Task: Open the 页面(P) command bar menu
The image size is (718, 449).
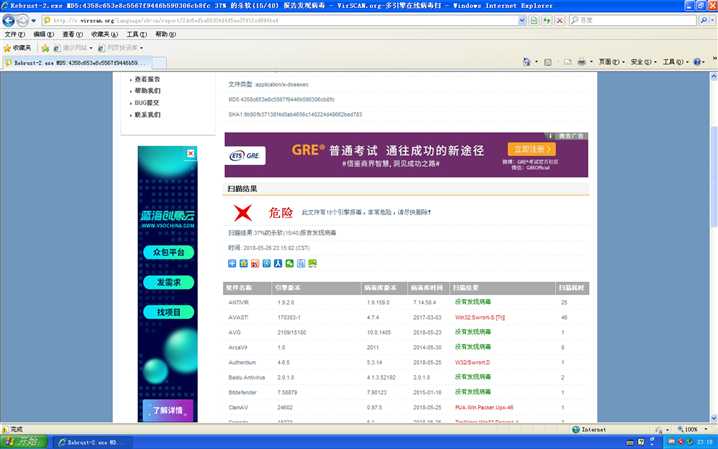Action: pos(611,62)
